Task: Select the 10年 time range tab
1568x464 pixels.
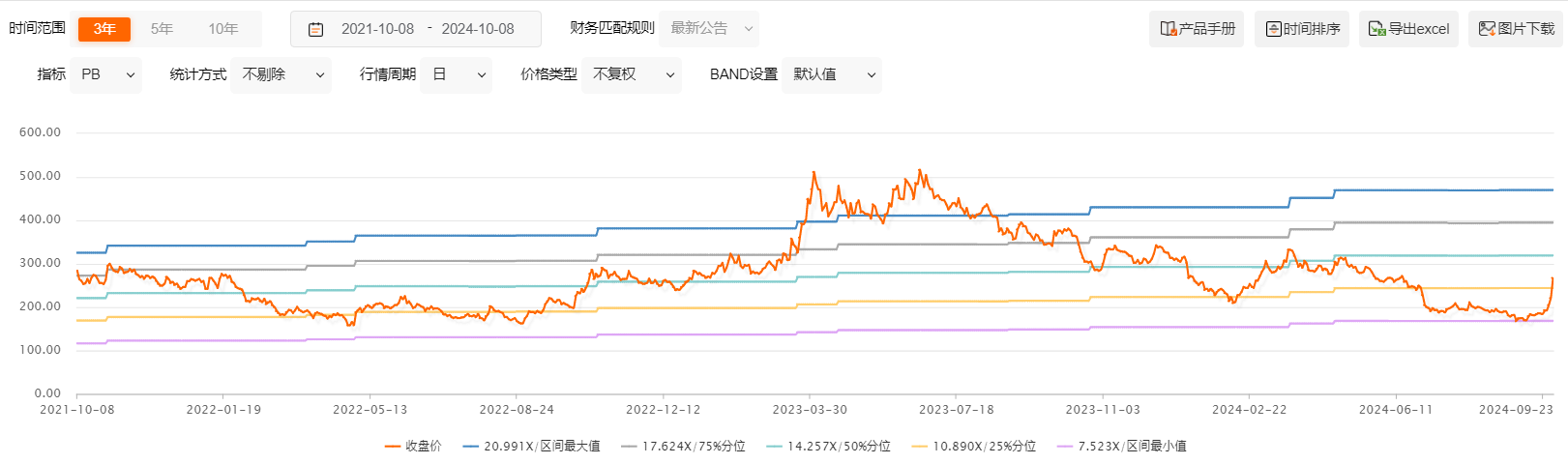Action: tap(222, 29)
